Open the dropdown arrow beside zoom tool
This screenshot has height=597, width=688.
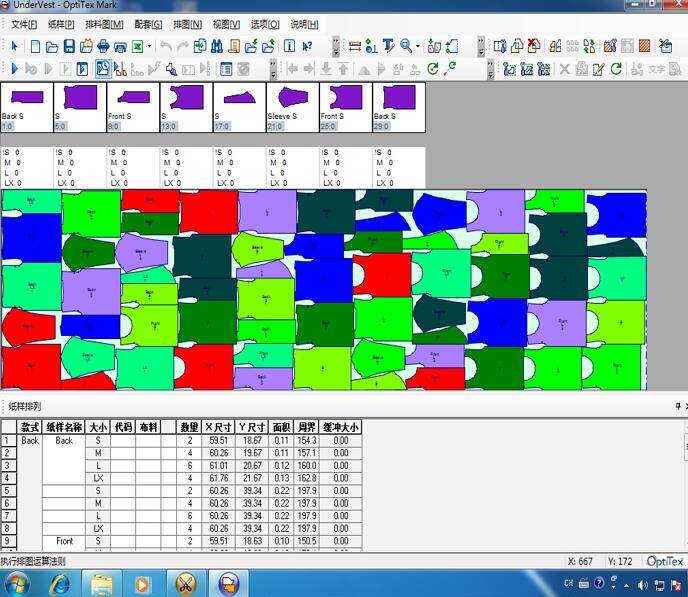point(418,46)
